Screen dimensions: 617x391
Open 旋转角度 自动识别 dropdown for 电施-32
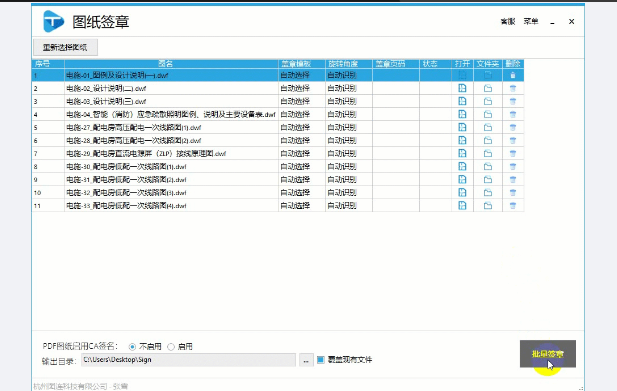(x=349, y=192)
